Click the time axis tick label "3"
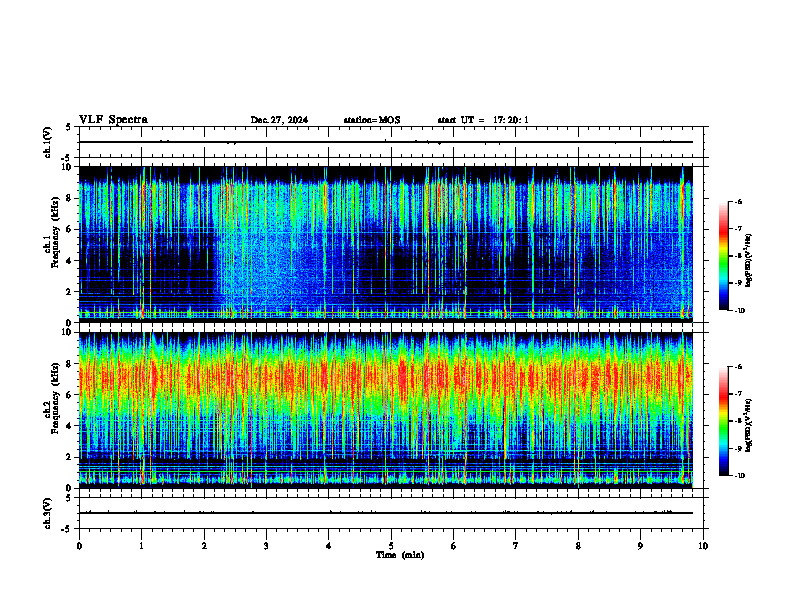 tap(266, 546)
